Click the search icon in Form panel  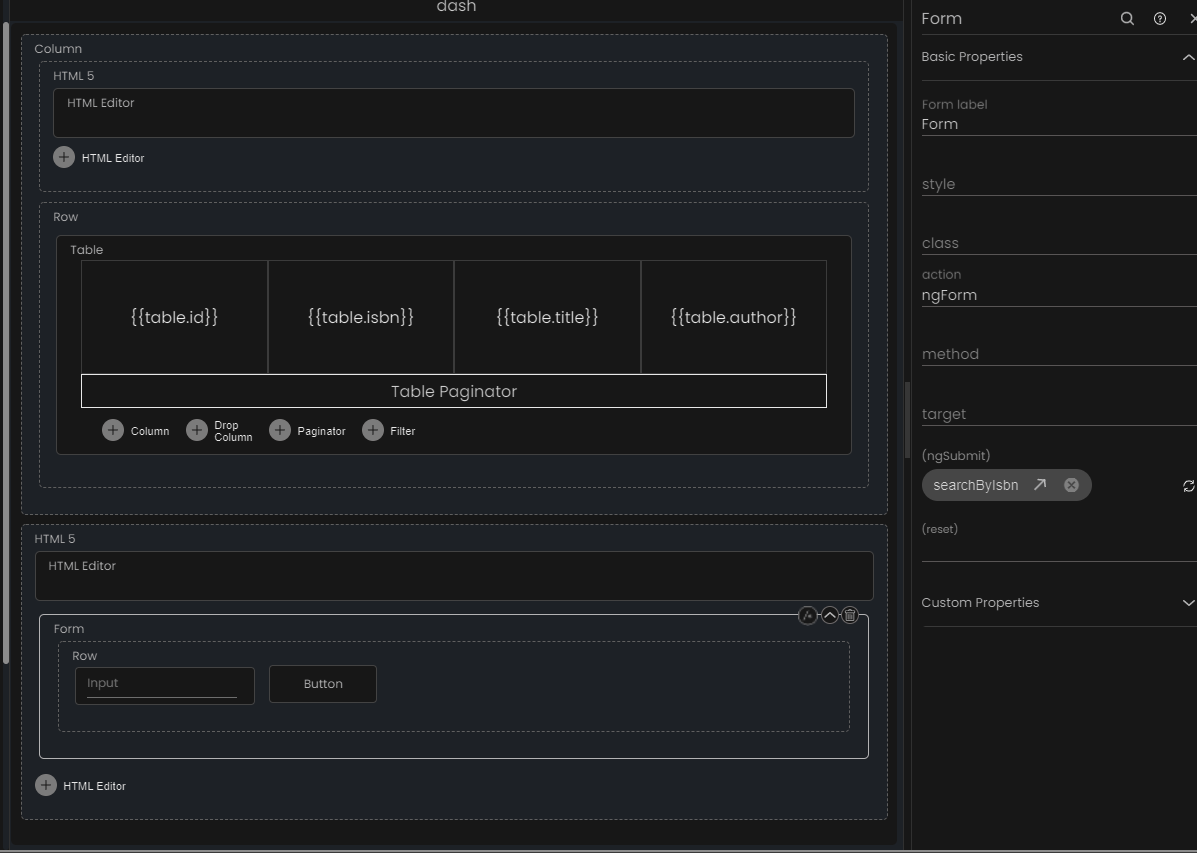coord(1127,18)
